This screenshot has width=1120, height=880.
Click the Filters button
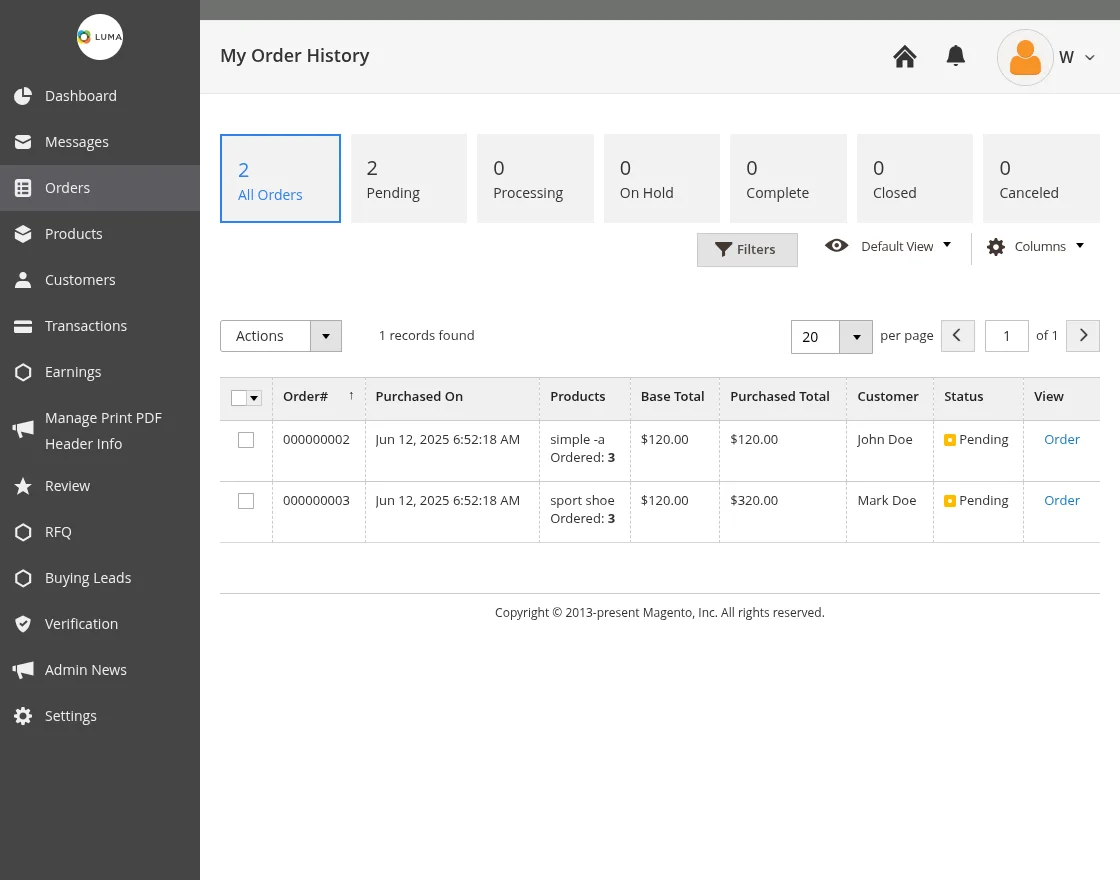pyautogui.click(x=747, y=250)
